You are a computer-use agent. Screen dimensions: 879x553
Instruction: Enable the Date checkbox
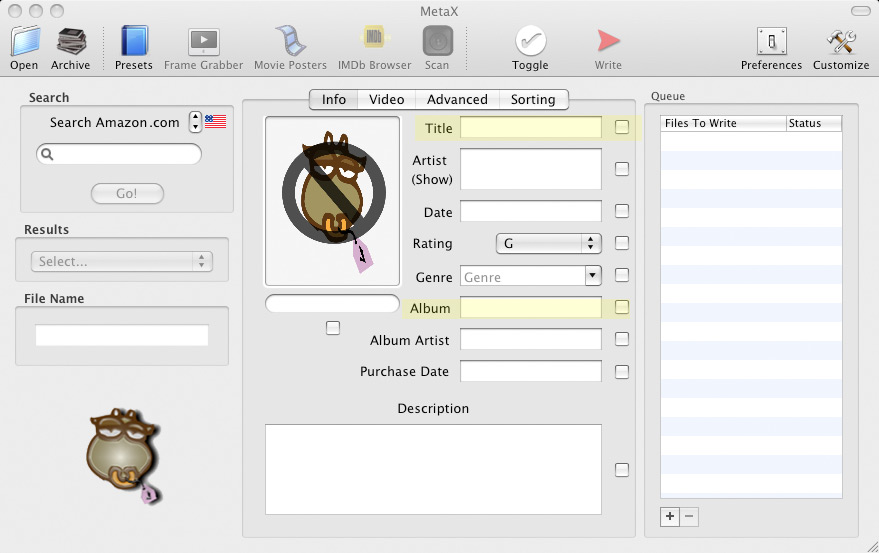622,211
